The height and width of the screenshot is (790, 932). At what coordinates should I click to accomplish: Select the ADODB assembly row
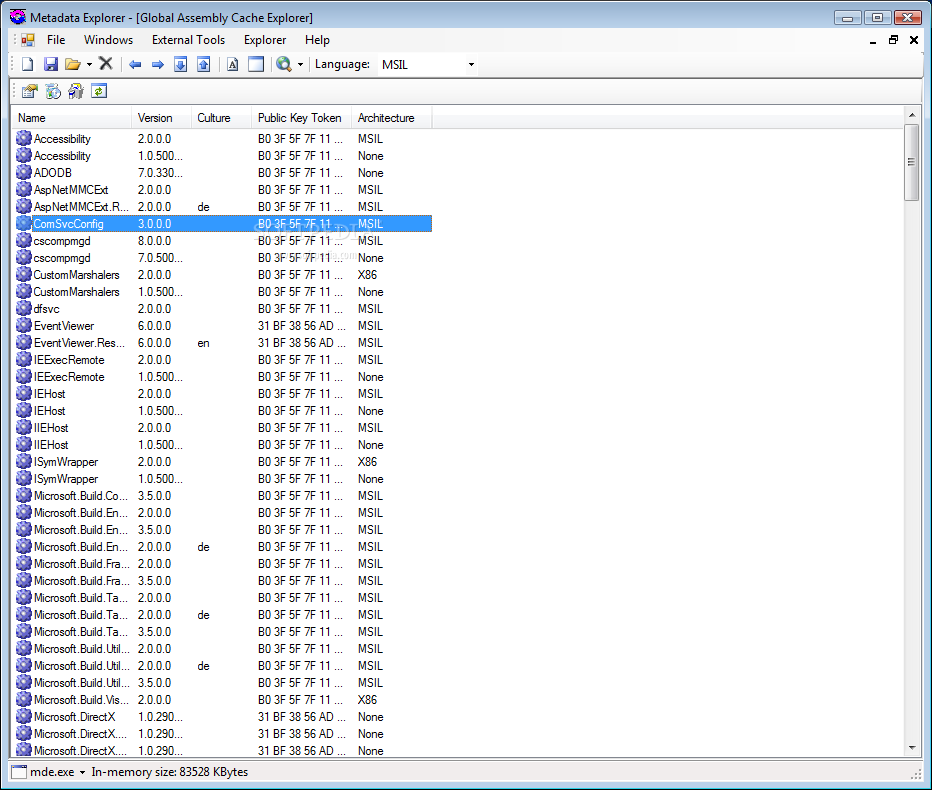[222, 172]
